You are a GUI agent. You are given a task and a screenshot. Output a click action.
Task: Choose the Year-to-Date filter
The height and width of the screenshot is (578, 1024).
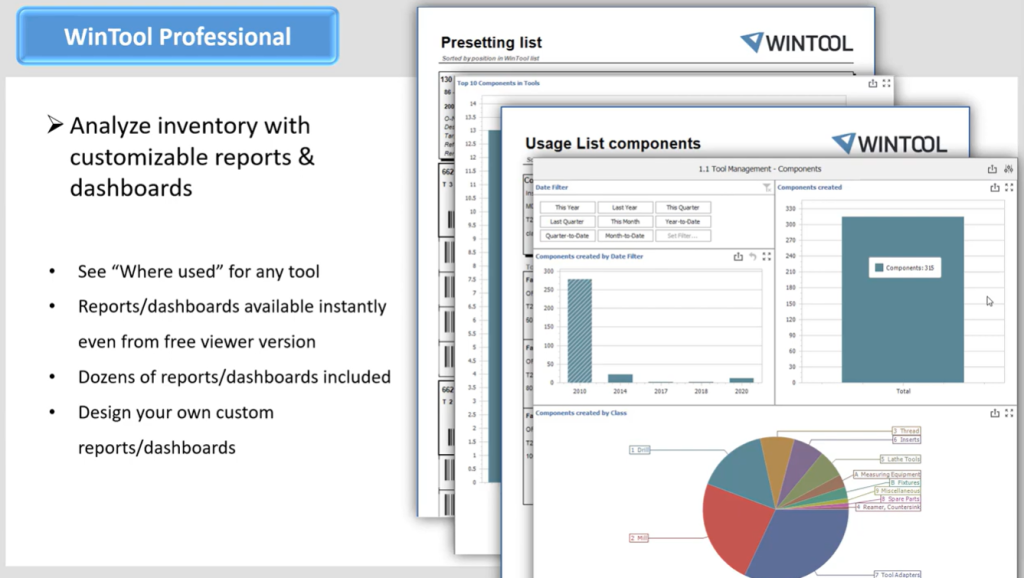pos(683,222)
